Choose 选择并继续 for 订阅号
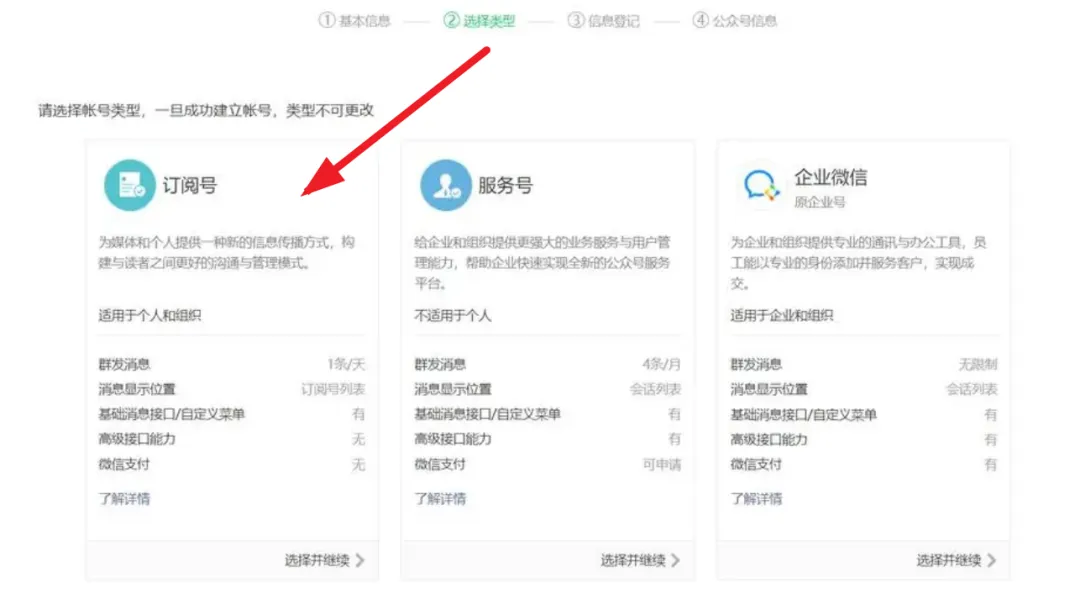Image resolution: width=1080 pixels, height=615 pixels. [324, 561]
